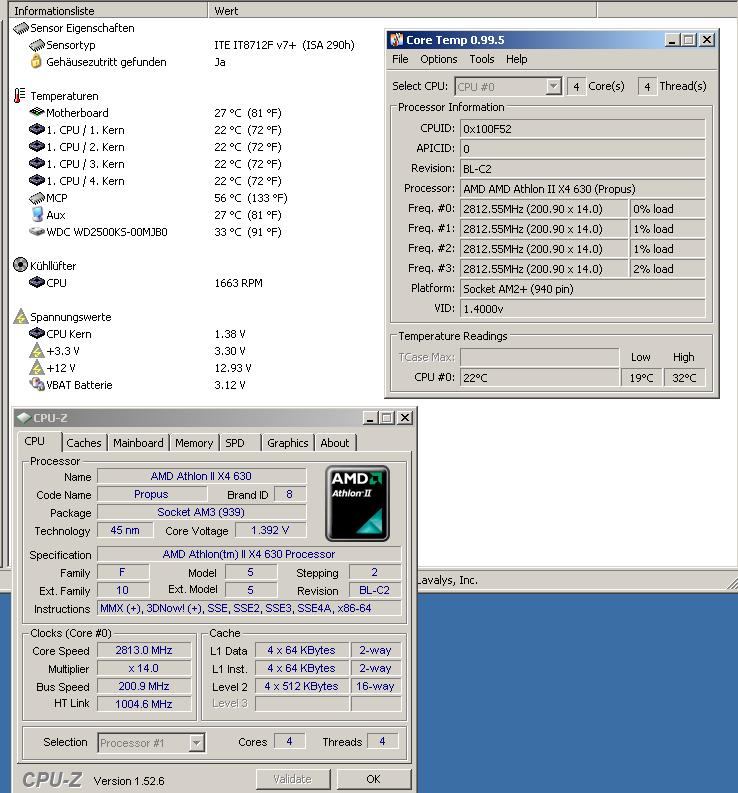Click the Processor field AMD Athlon II X4 630 (Propus)
This screenshot has height=793, width=738.
pos(582,189)
